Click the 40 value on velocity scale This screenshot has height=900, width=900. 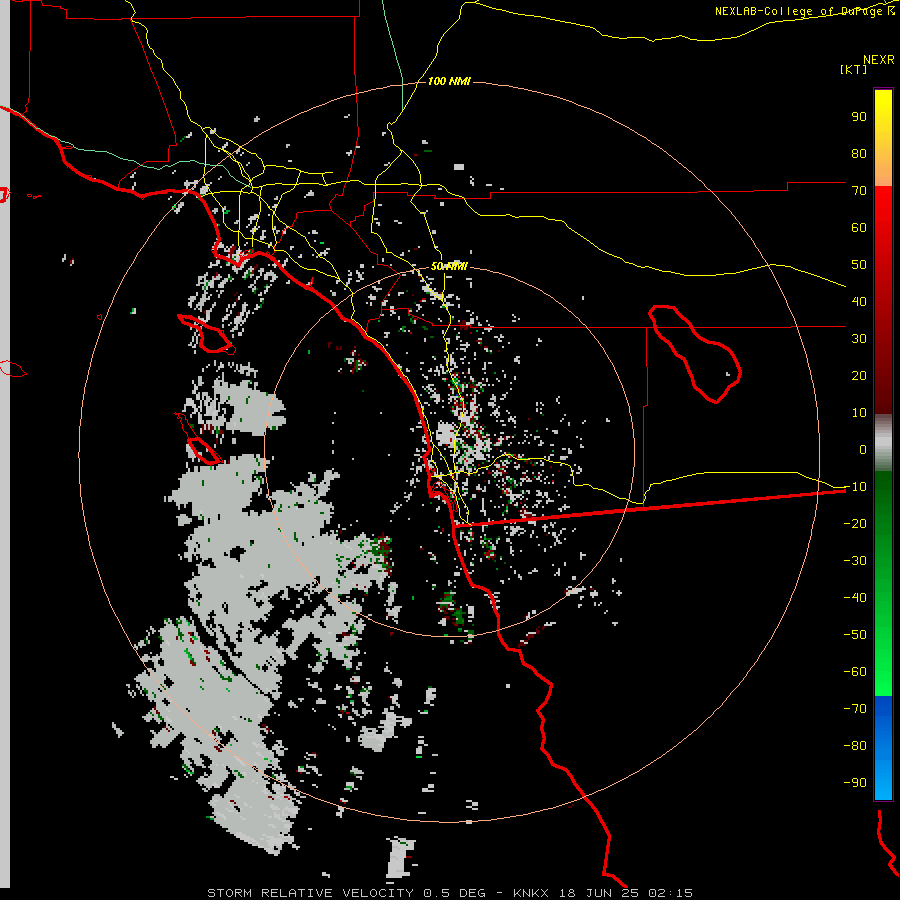(859, 302)
